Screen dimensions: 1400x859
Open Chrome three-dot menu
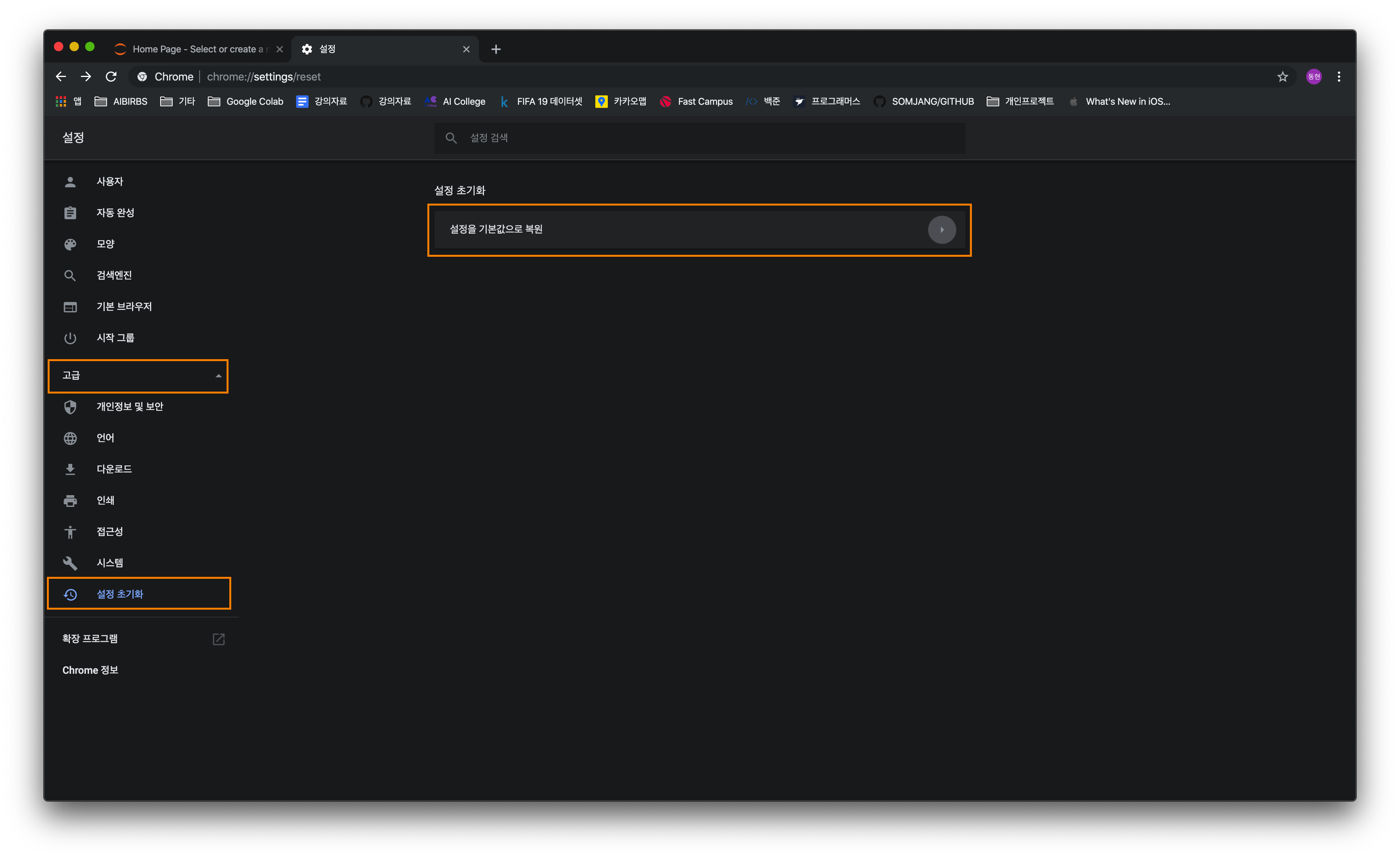(x=1339, y=77)
